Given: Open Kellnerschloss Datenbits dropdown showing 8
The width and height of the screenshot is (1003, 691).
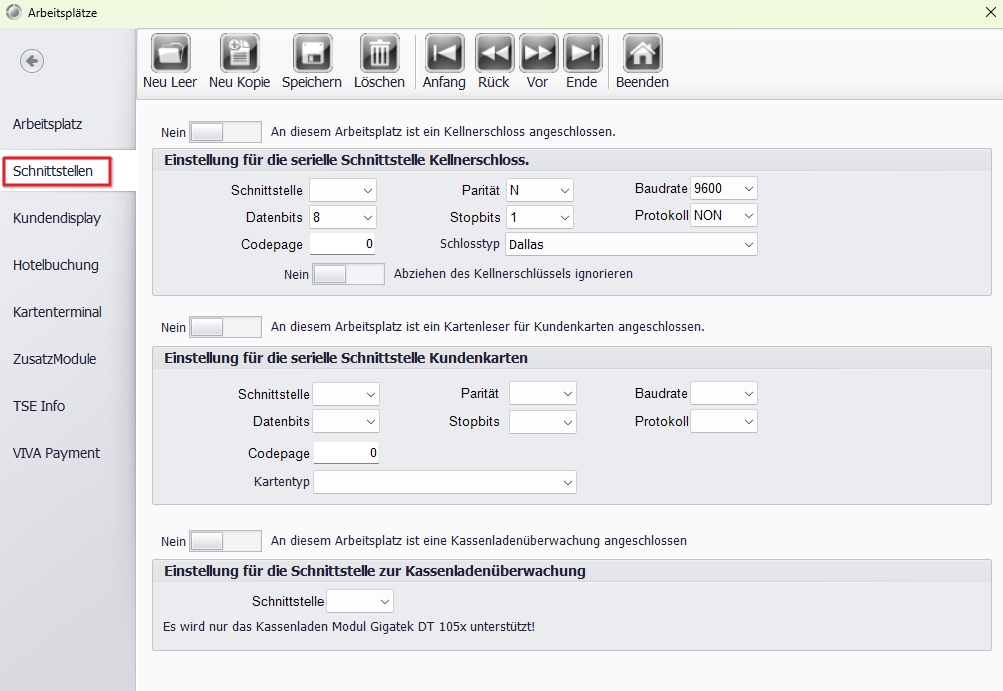Looking at the screenshot, I should pyautogui.click(x=342, y=218).
